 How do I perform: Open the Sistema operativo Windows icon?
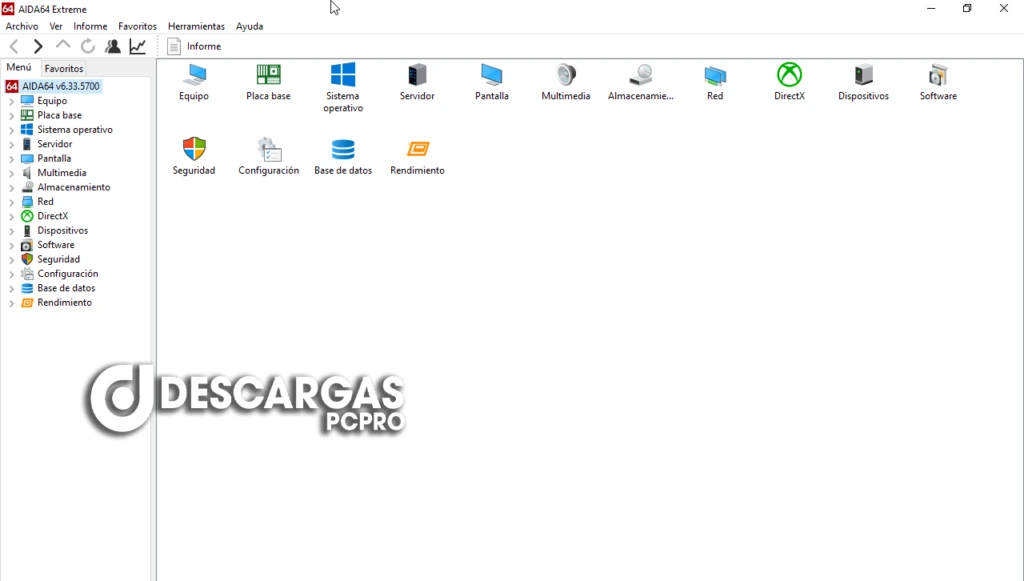tap(343, 76)
